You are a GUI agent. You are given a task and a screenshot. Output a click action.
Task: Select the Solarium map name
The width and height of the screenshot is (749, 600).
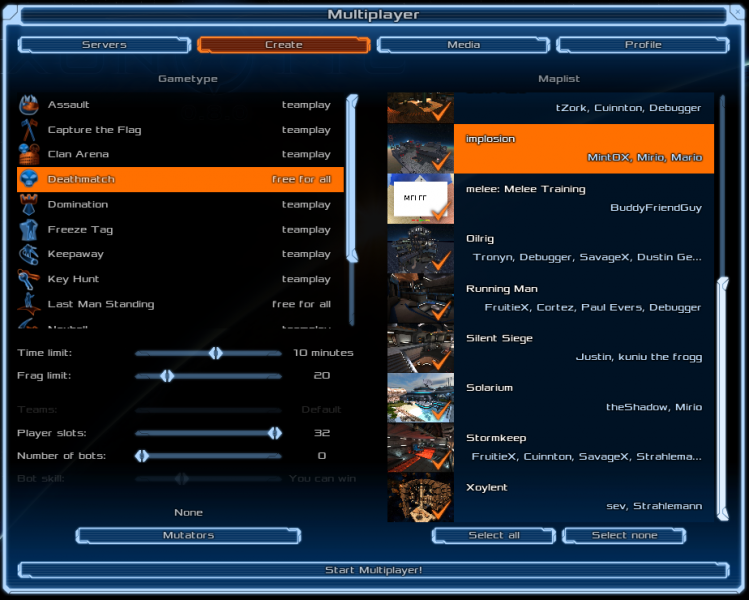pos(489,388)
